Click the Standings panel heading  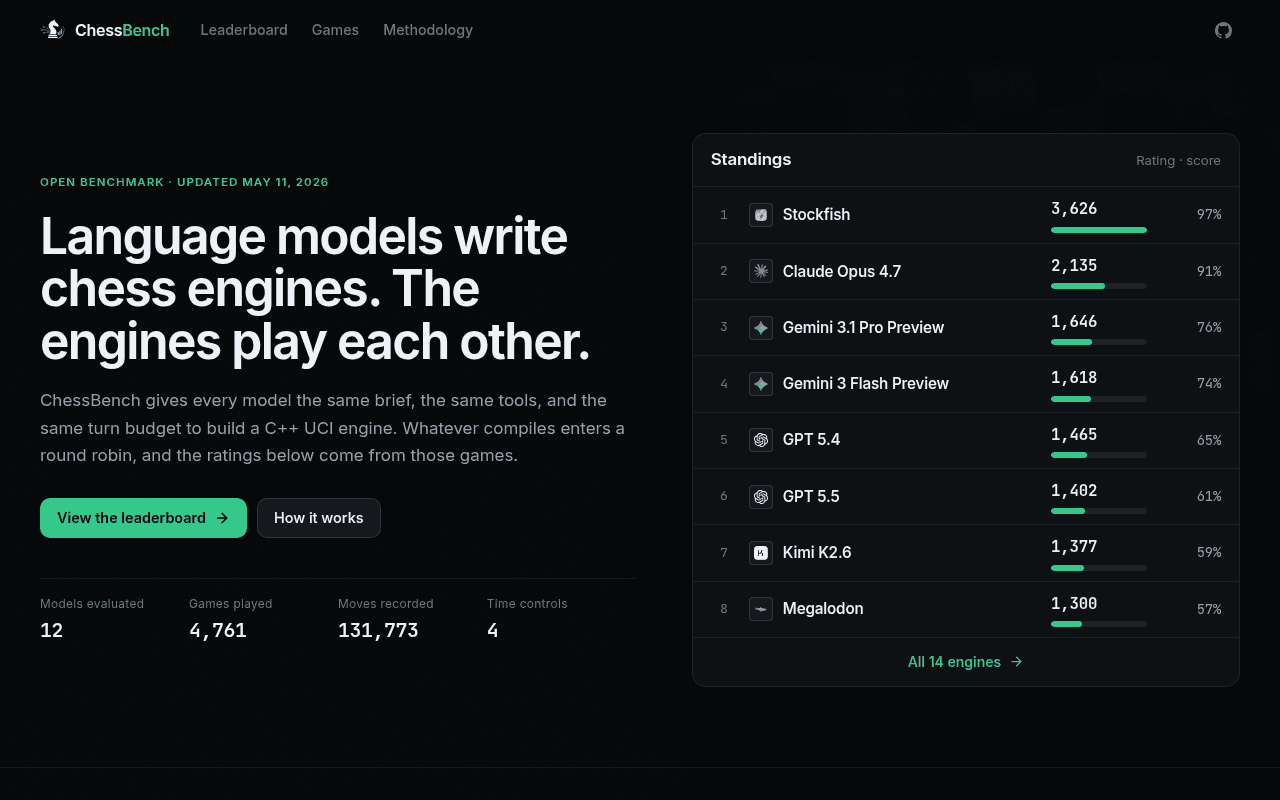click(751, 159)
